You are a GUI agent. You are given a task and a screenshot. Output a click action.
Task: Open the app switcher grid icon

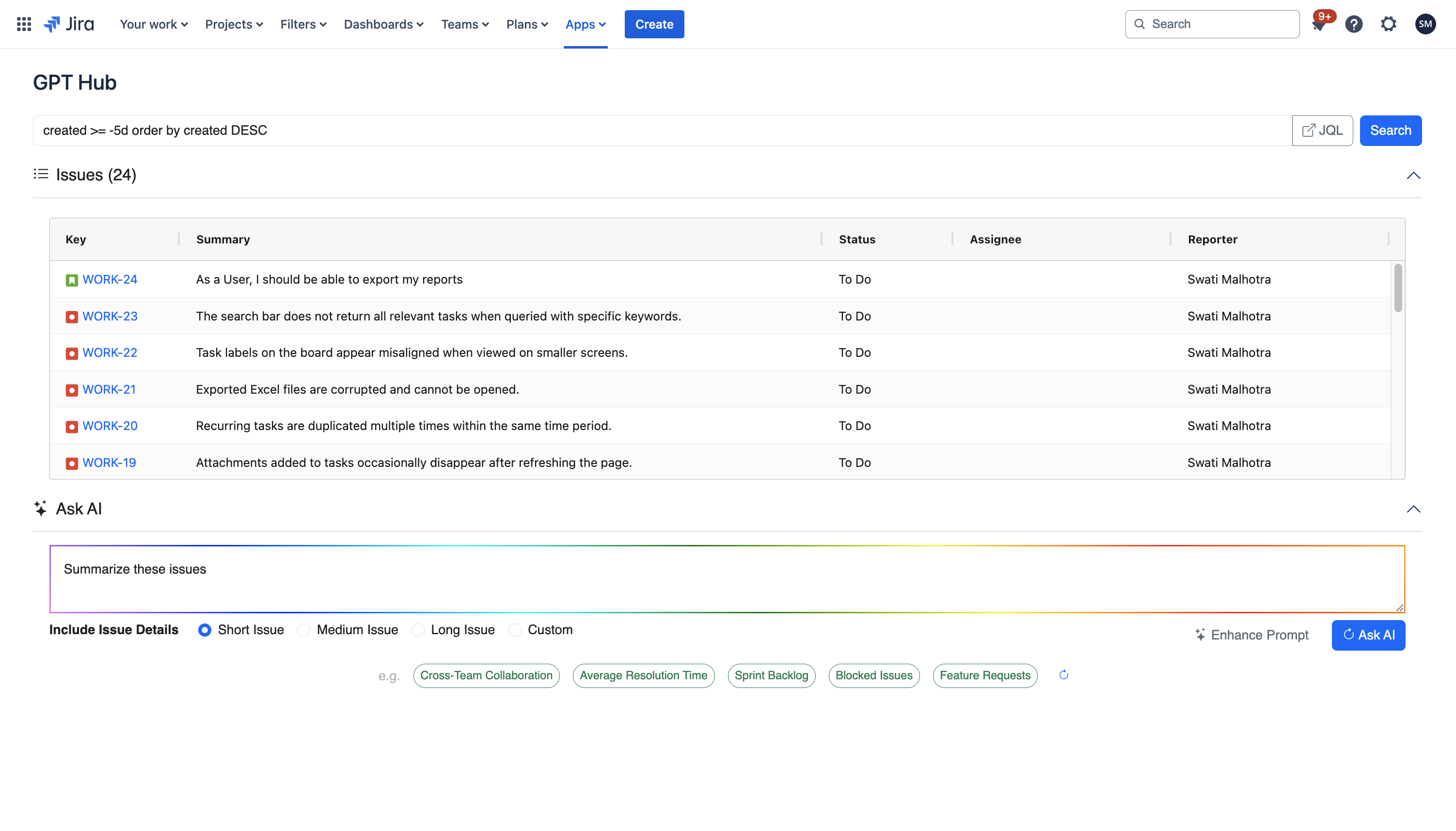24,24
